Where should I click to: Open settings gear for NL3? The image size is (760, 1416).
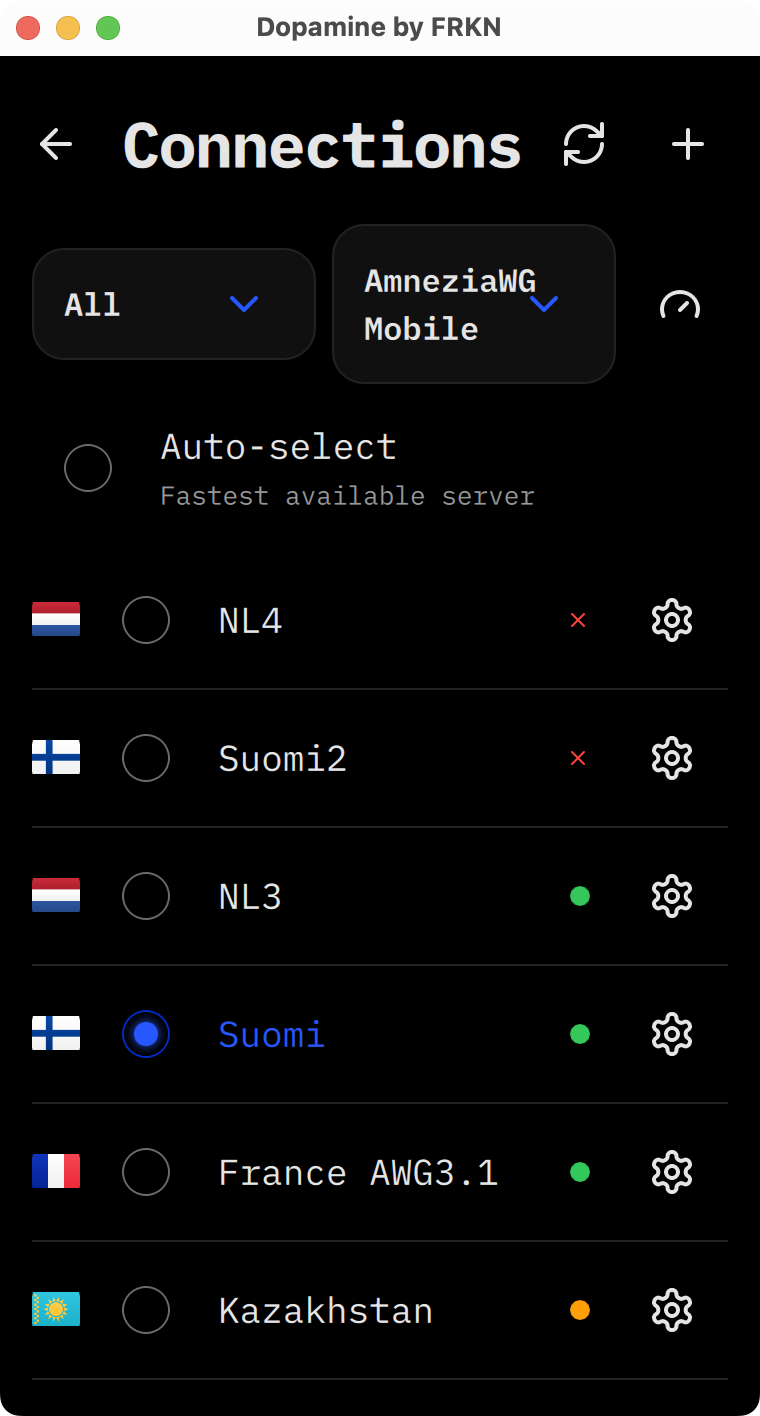pos(672,896)
